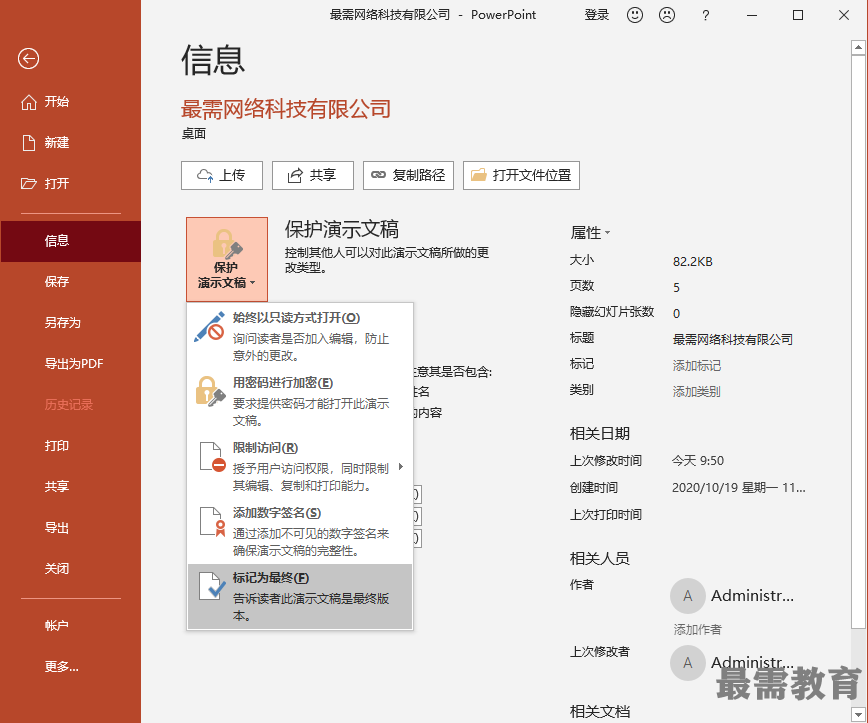868x723 pixels.
Task: Click the padlock encrypt-with-password icon
Action: [210, 391]
